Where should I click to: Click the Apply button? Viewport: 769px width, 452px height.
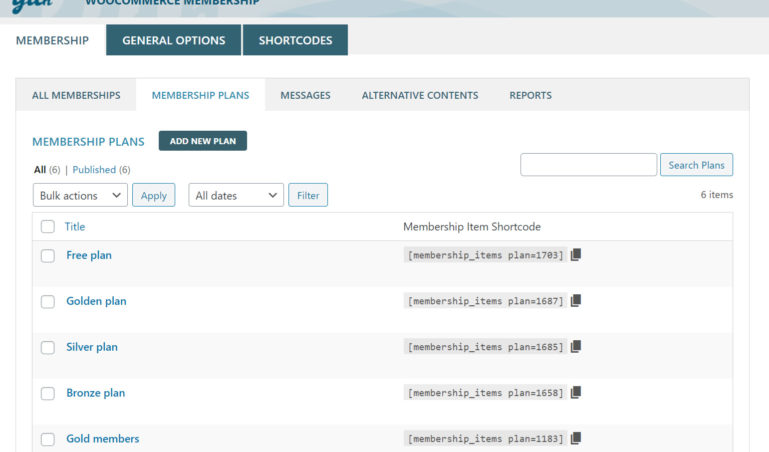click(x=154, y=195)
